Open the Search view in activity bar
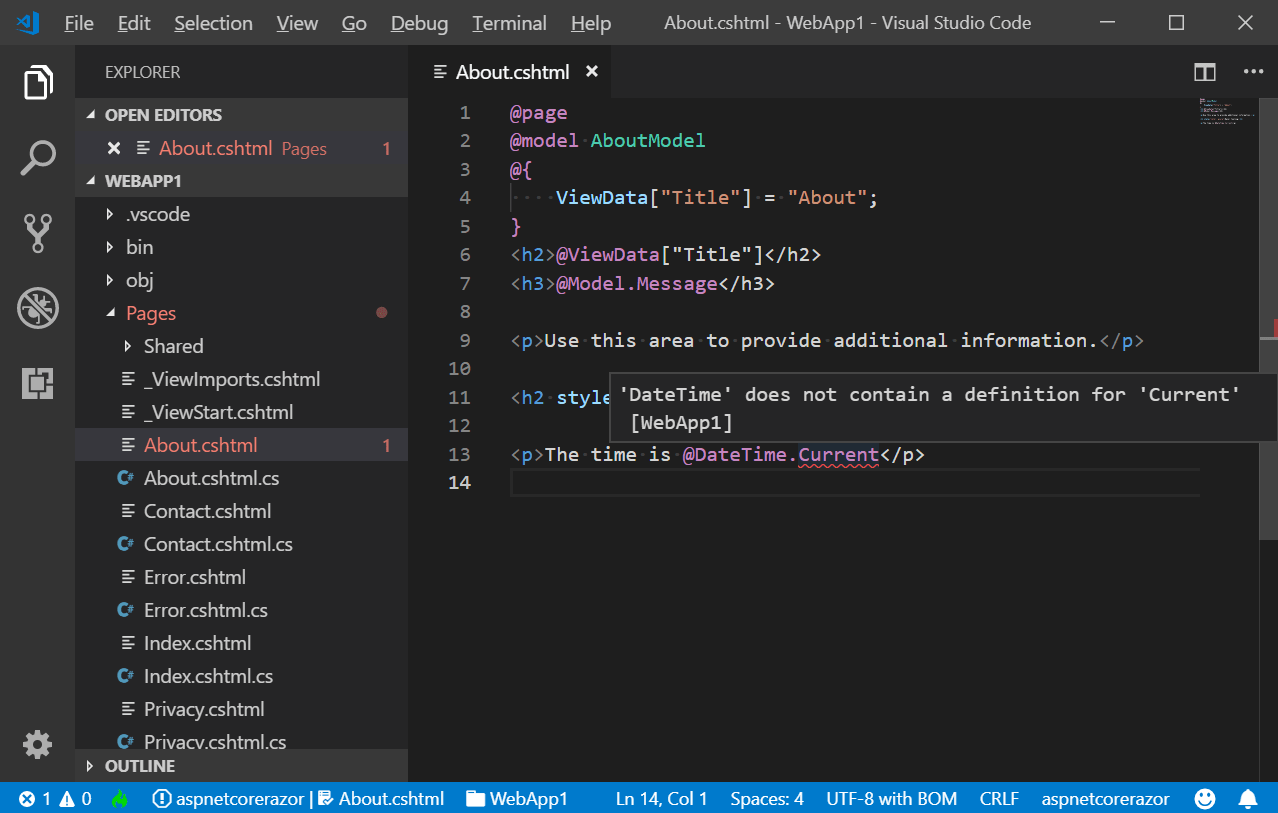This screenshot has height=813, width=1278. tap(38, 158)
